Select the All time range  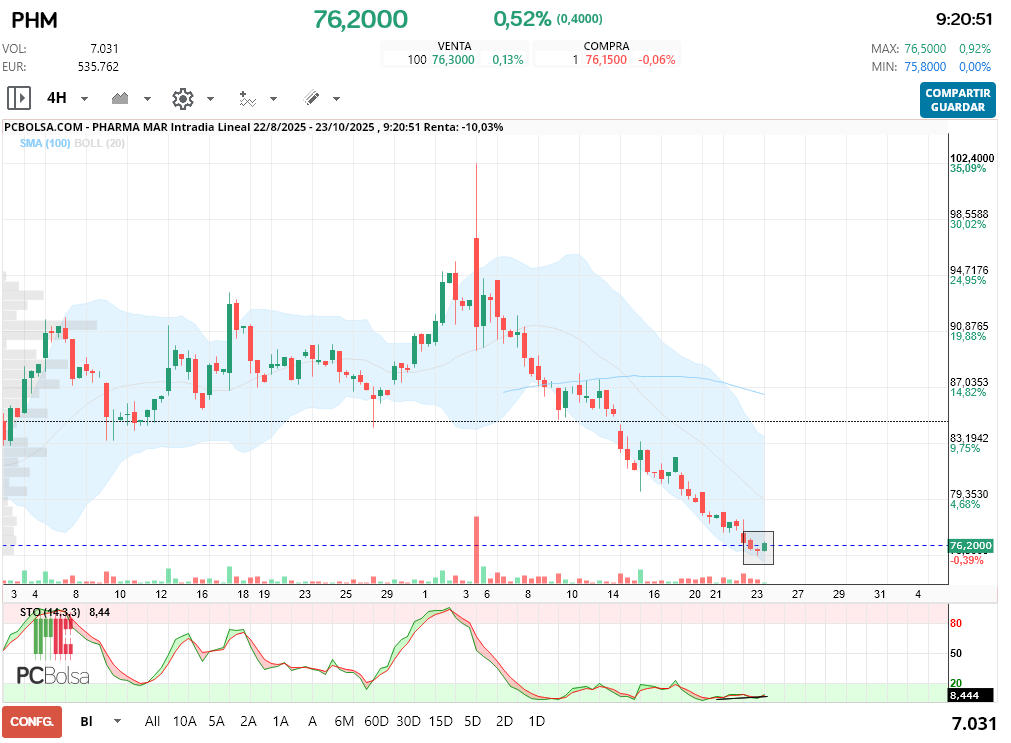152,721
